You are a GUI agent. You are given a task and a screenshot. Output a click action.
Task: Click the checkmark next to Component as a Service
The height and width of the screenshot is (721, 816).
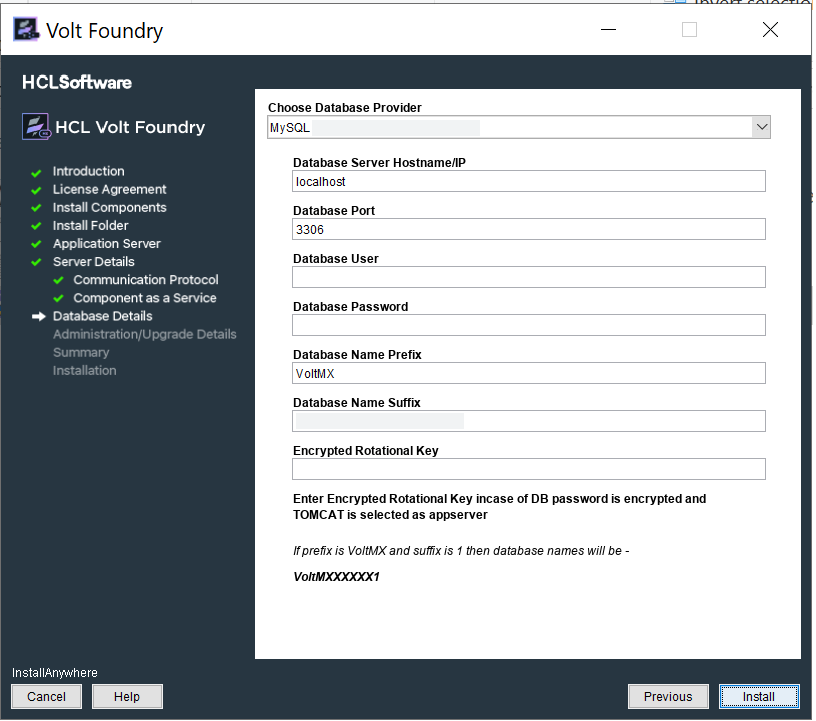58,298
